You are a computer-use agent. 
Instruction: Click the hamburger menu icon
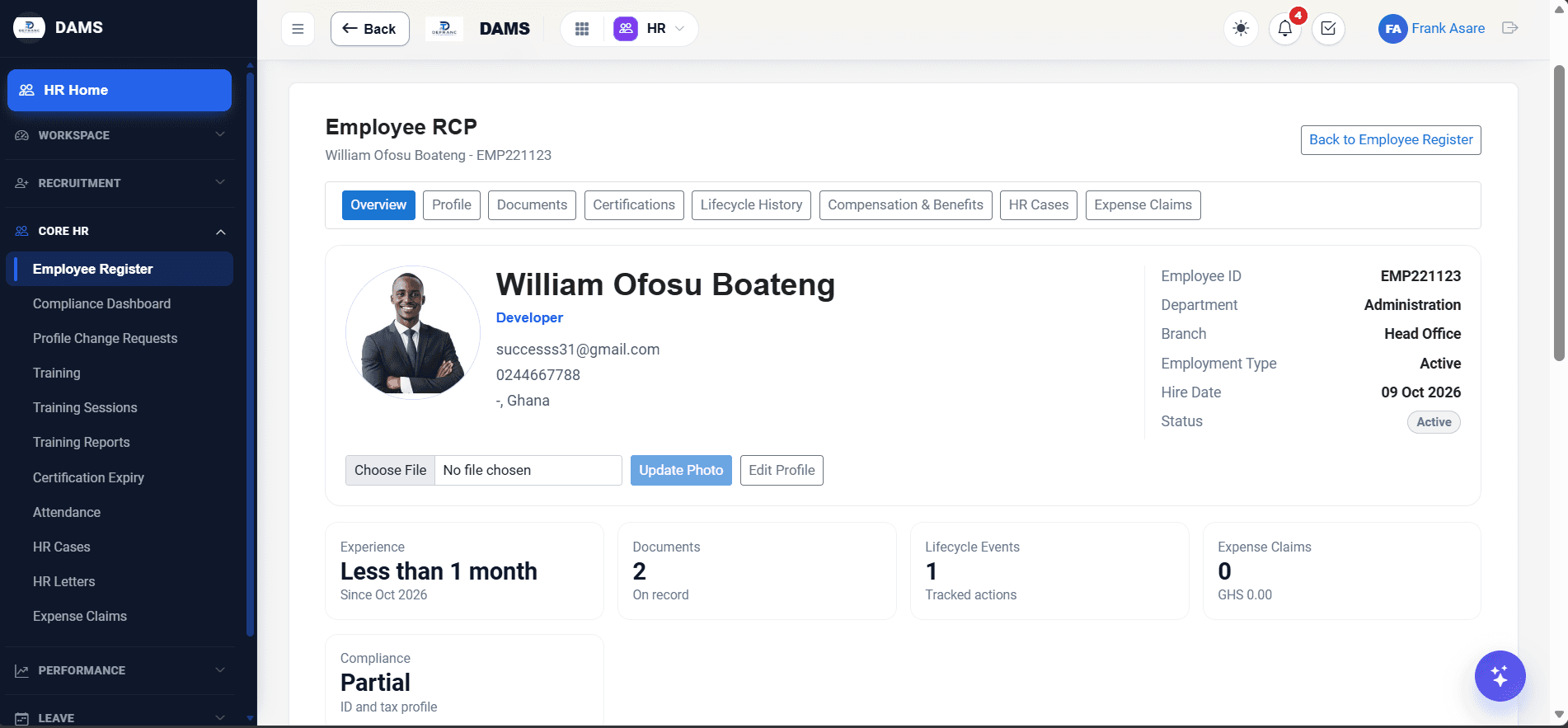[298, 29]
